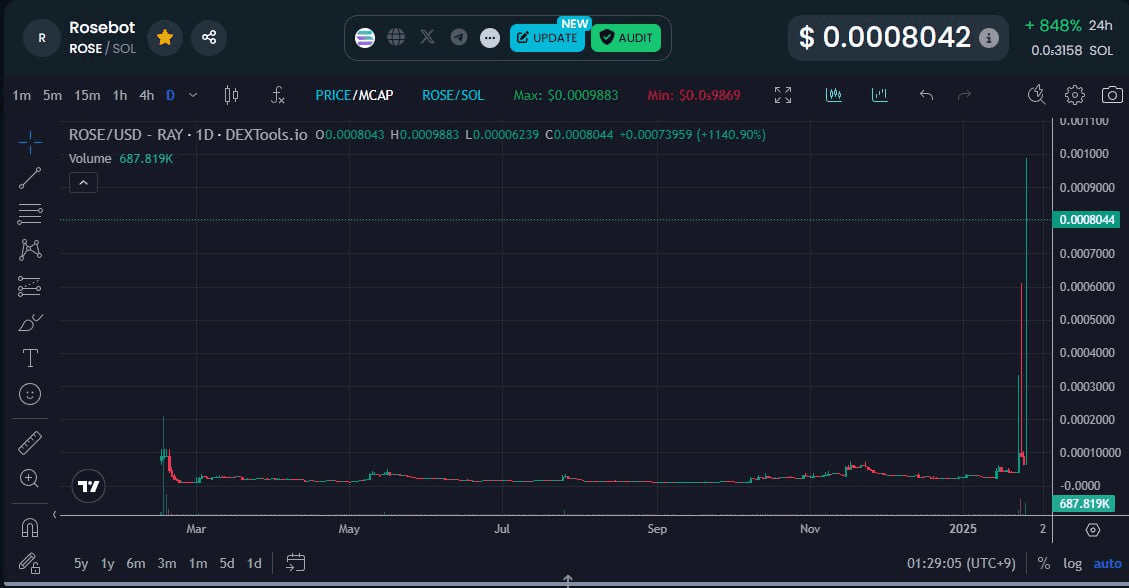
Task: Open the Telegram social link
Action: [459, 37]
